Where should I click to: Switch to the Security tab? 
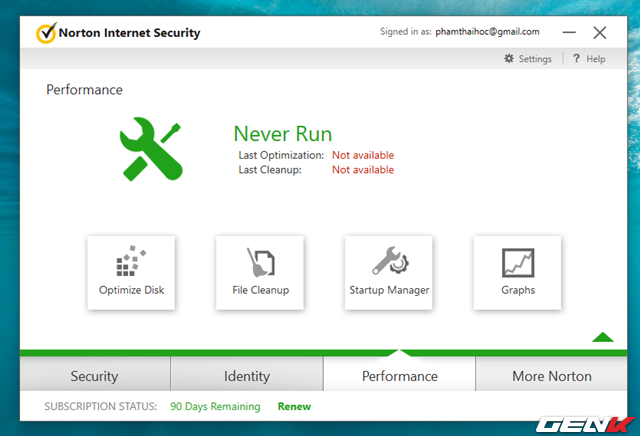click(95, 374)
